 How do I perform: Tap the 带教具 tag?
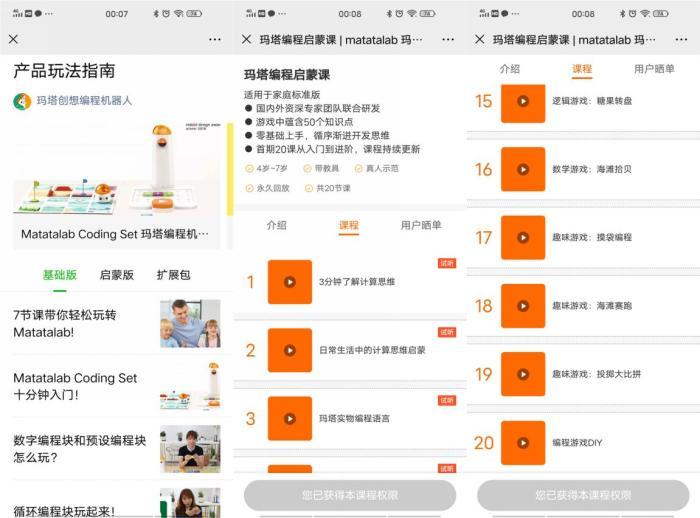[321, 168]
